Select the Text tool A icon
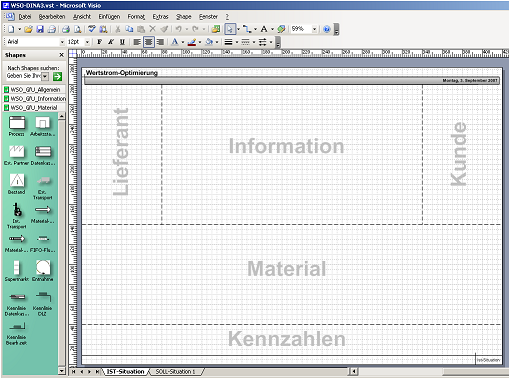Image resolution: width=509 pixels, height=378 pixels. pyautogui.click(x=264, y=29)
